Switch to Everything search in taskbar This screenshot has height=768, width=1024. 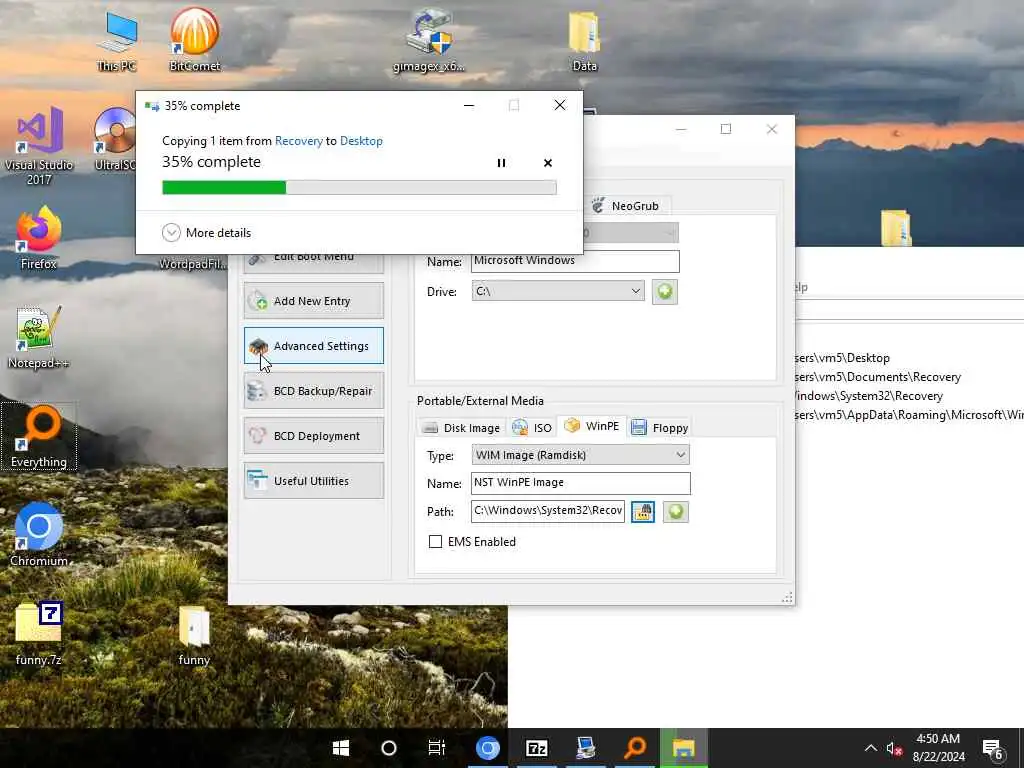635,748
